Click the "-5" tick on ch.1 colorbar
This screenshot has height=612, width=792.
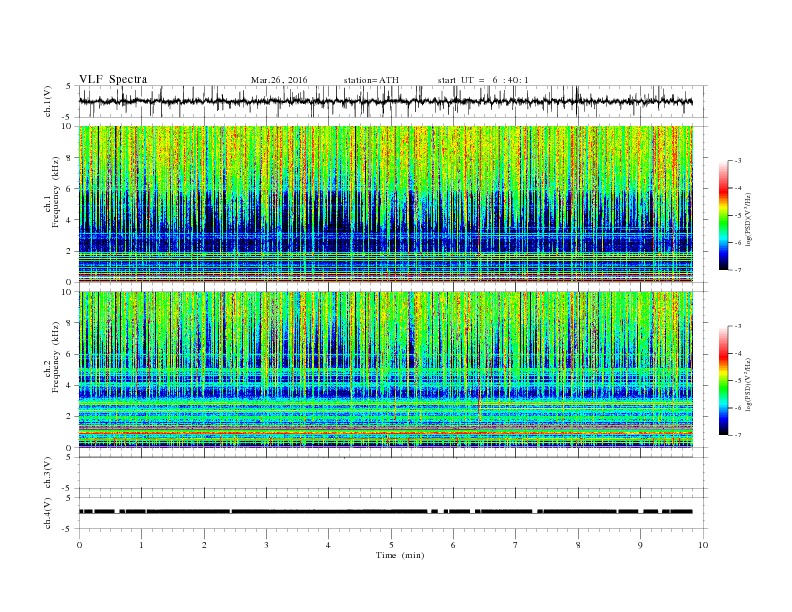738,216
